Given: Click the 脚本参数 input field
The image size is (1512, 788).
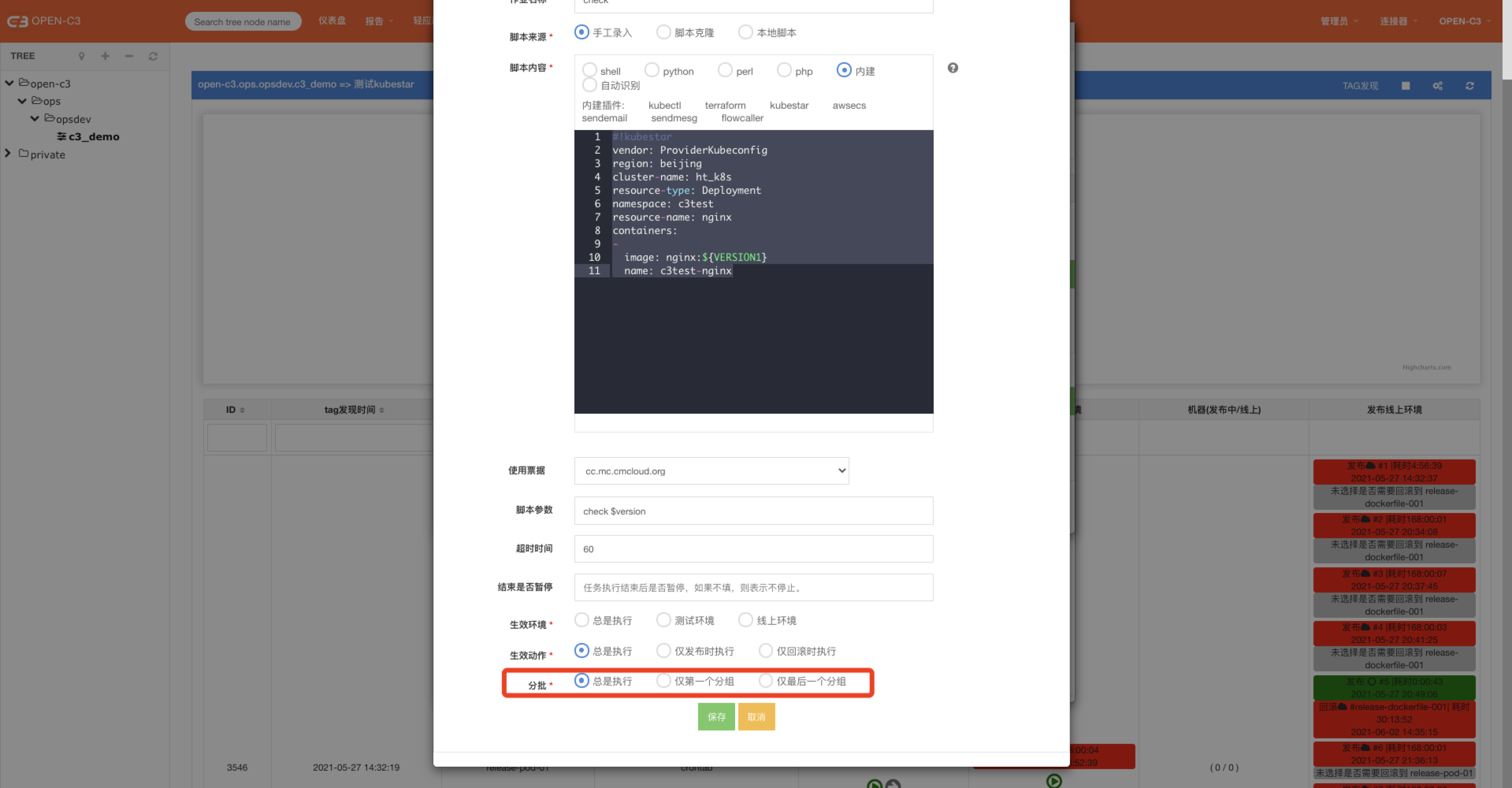Looking at the screenshot, I should [x=754, y=511].
